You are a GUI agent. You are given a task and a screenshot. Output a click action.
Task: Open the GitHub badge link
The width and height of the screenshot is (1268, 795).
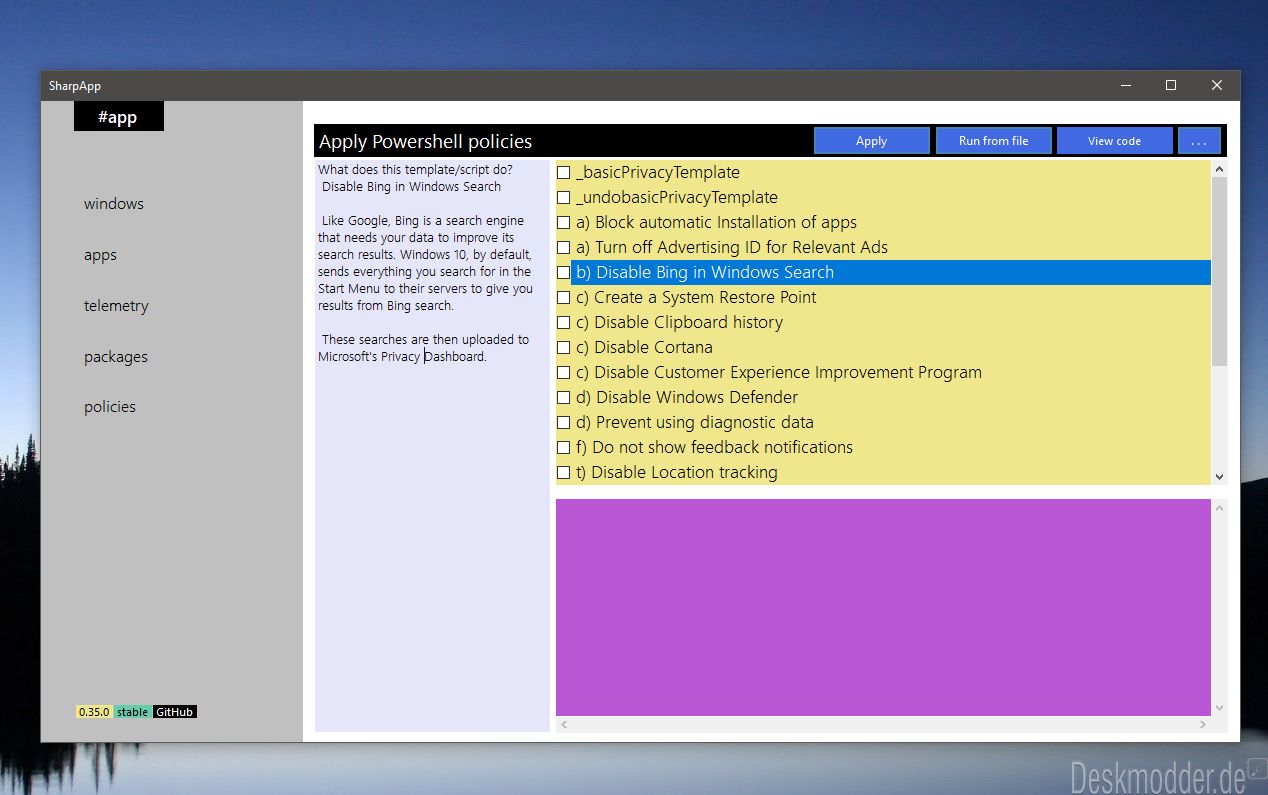175,712
